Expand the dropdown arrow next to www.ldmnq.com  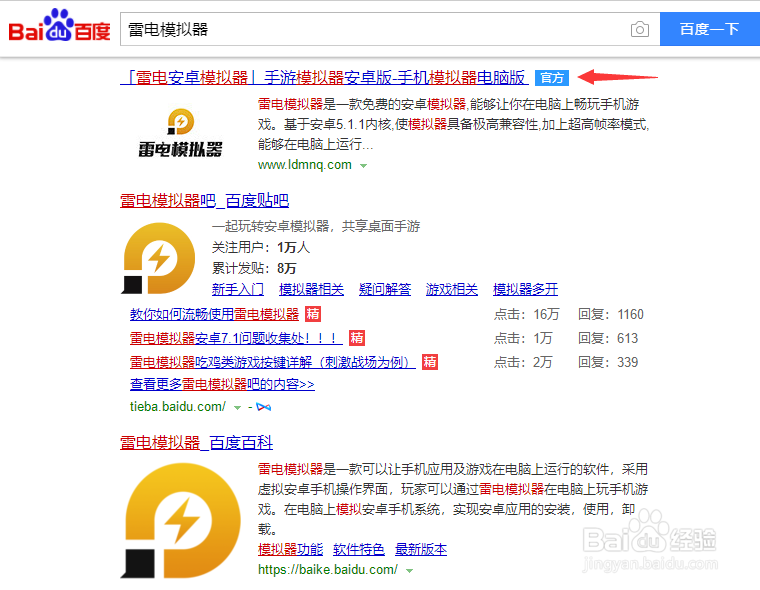click(363, 166)
